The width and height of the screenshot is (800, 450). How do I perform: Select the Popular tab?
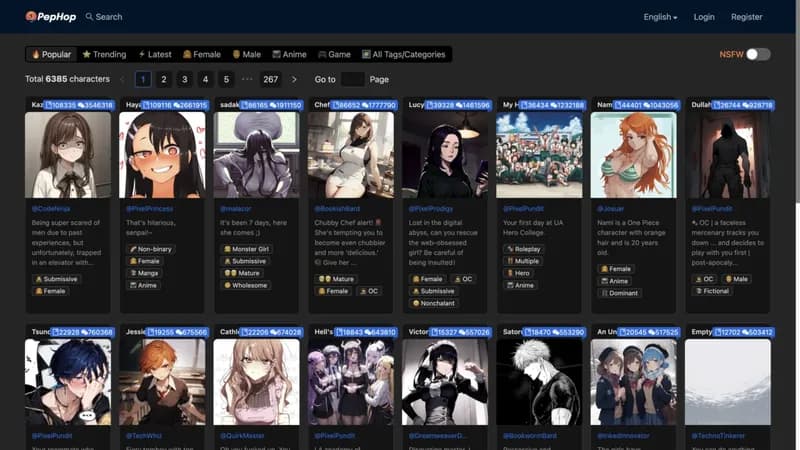click(52, 54)
